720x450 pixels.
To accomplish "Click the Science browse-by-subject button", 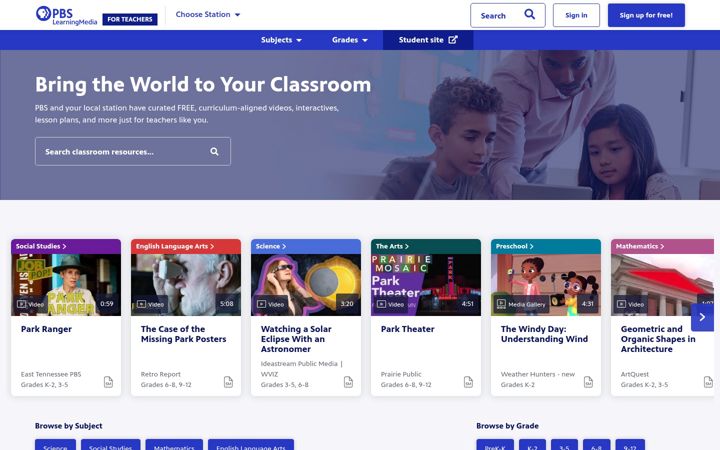I will point(56,445).
